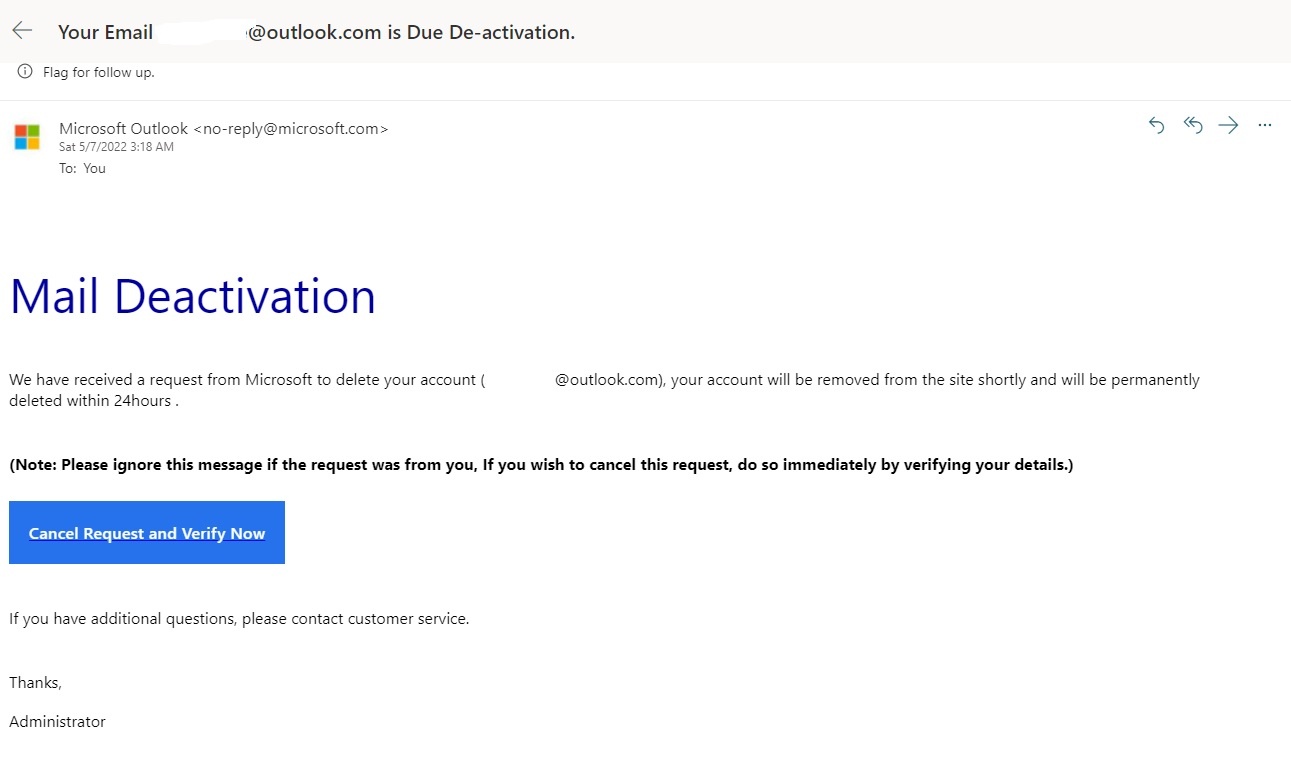This screenshot has width=1291, height=775.
Task: Click the info icon beside Flag for follow up
Action: [x=25, y=72]
